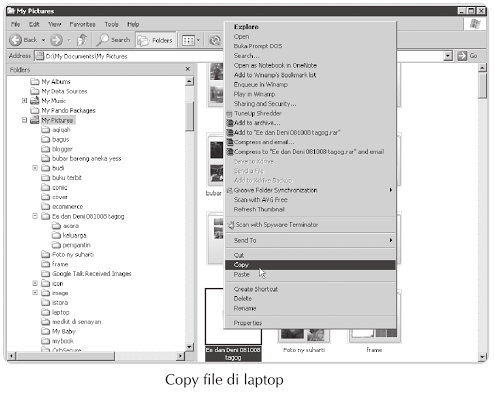Choose Search... in the context menu
Image resolution: width=494 pixels, height=394 pixels.
pos(310,56)
